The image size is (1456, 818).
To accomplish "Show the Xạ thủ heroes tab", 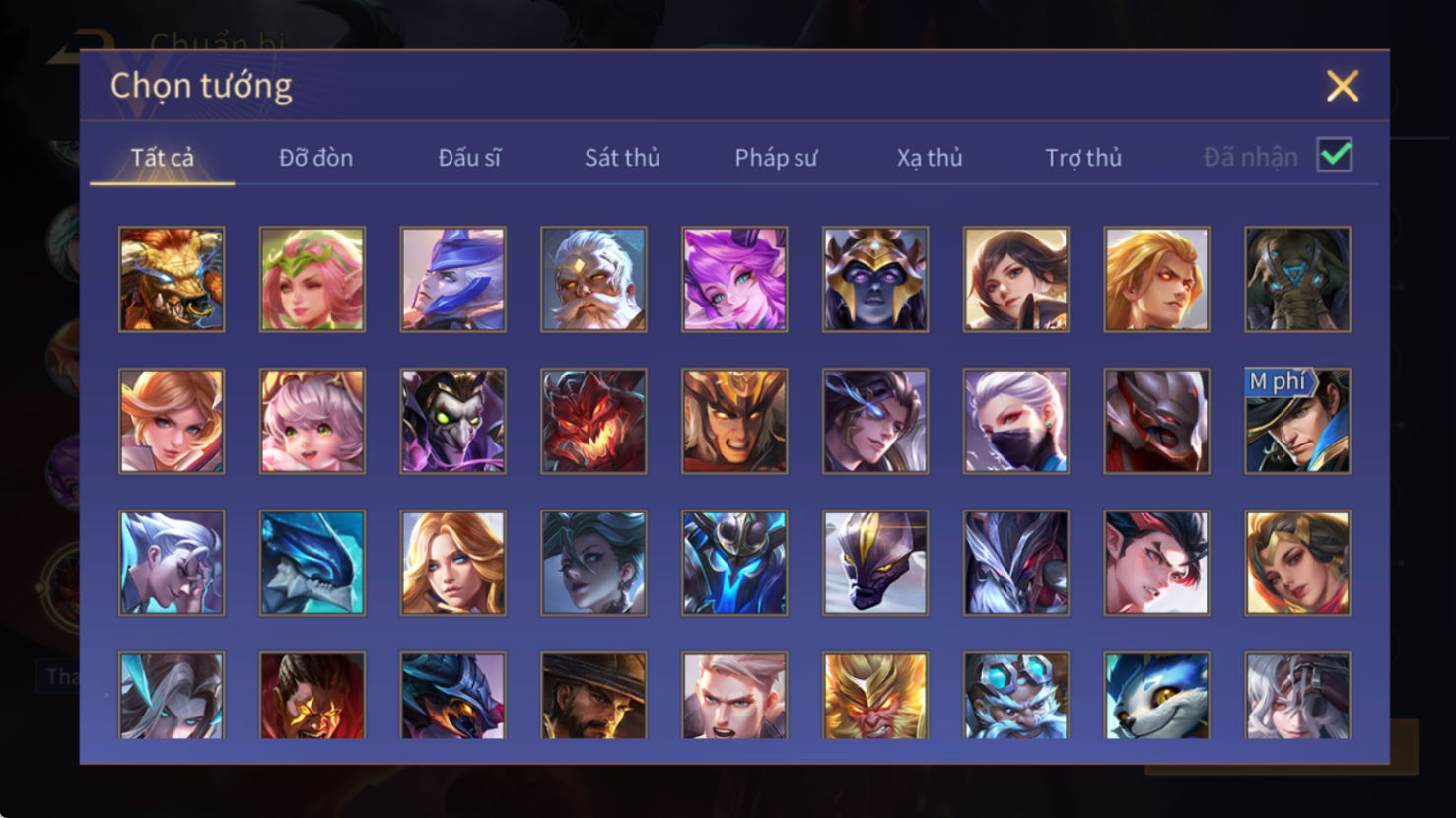I will [x=930, y=157].
